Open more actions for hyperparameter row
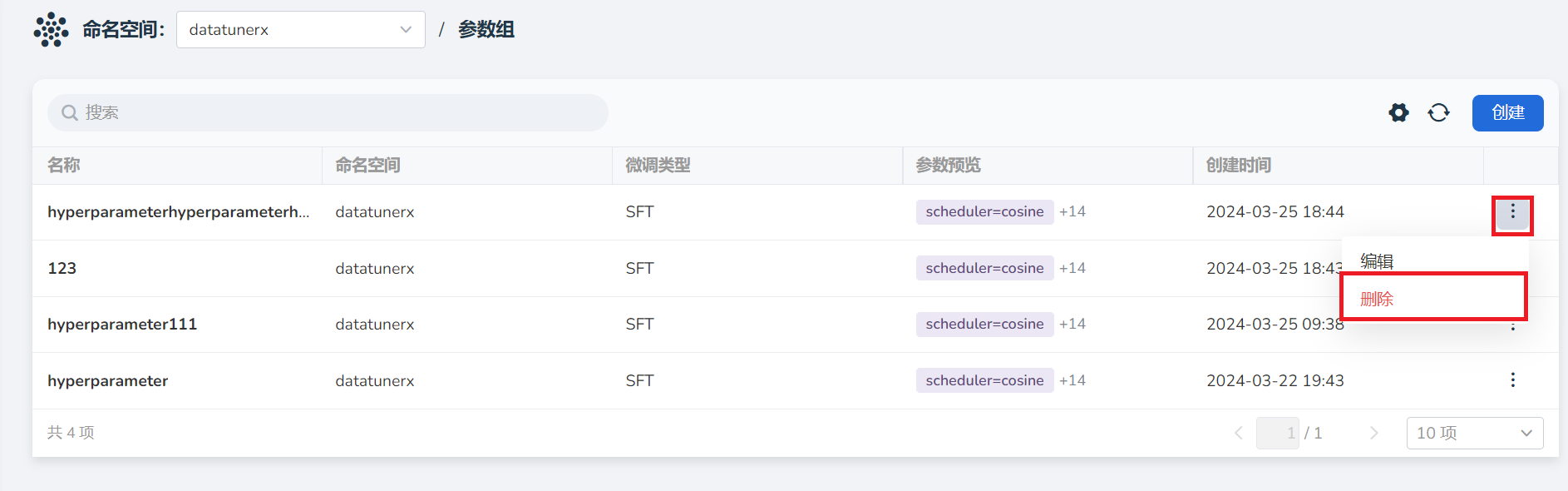Screen dimensions: 1568x491 pos(1512,380)
